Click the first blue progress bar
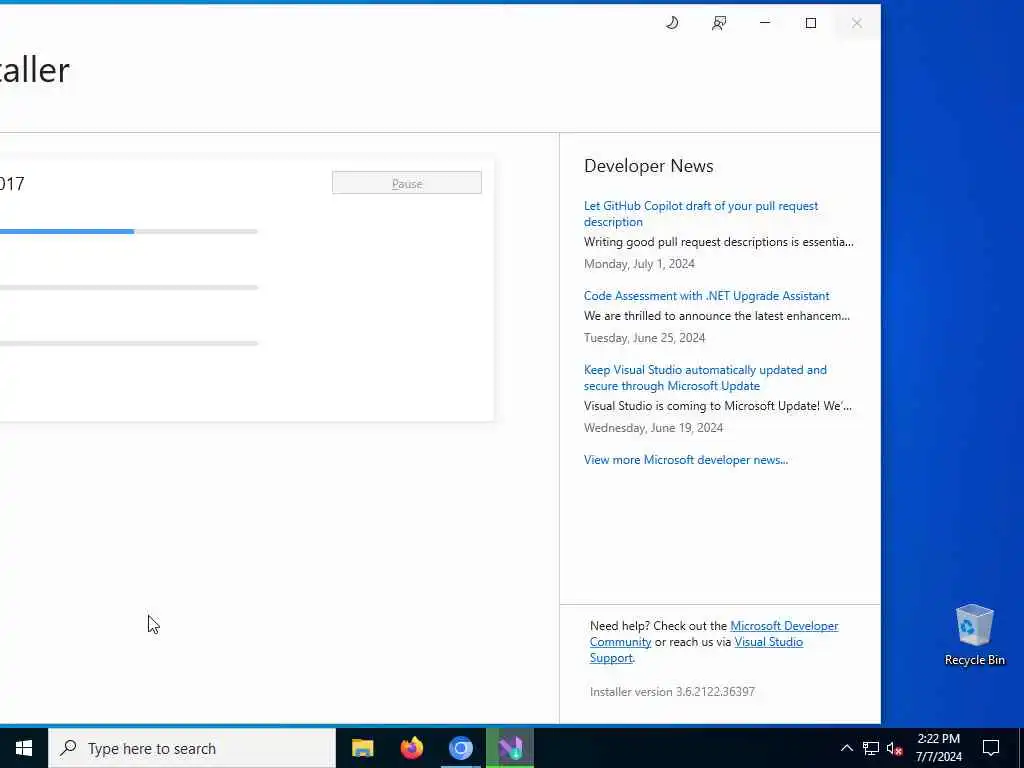Viewport: 1024px width, 768px height. [129, 231]
